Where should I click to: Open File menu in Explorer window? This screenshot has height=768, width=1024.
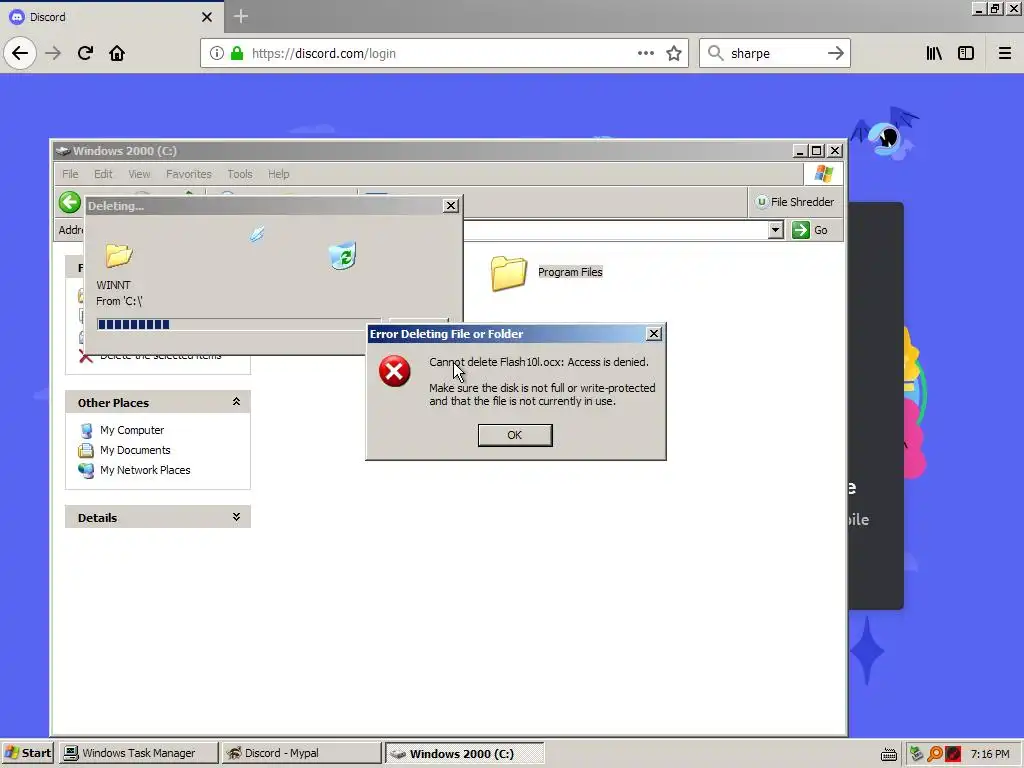click(x=70, y=174)
